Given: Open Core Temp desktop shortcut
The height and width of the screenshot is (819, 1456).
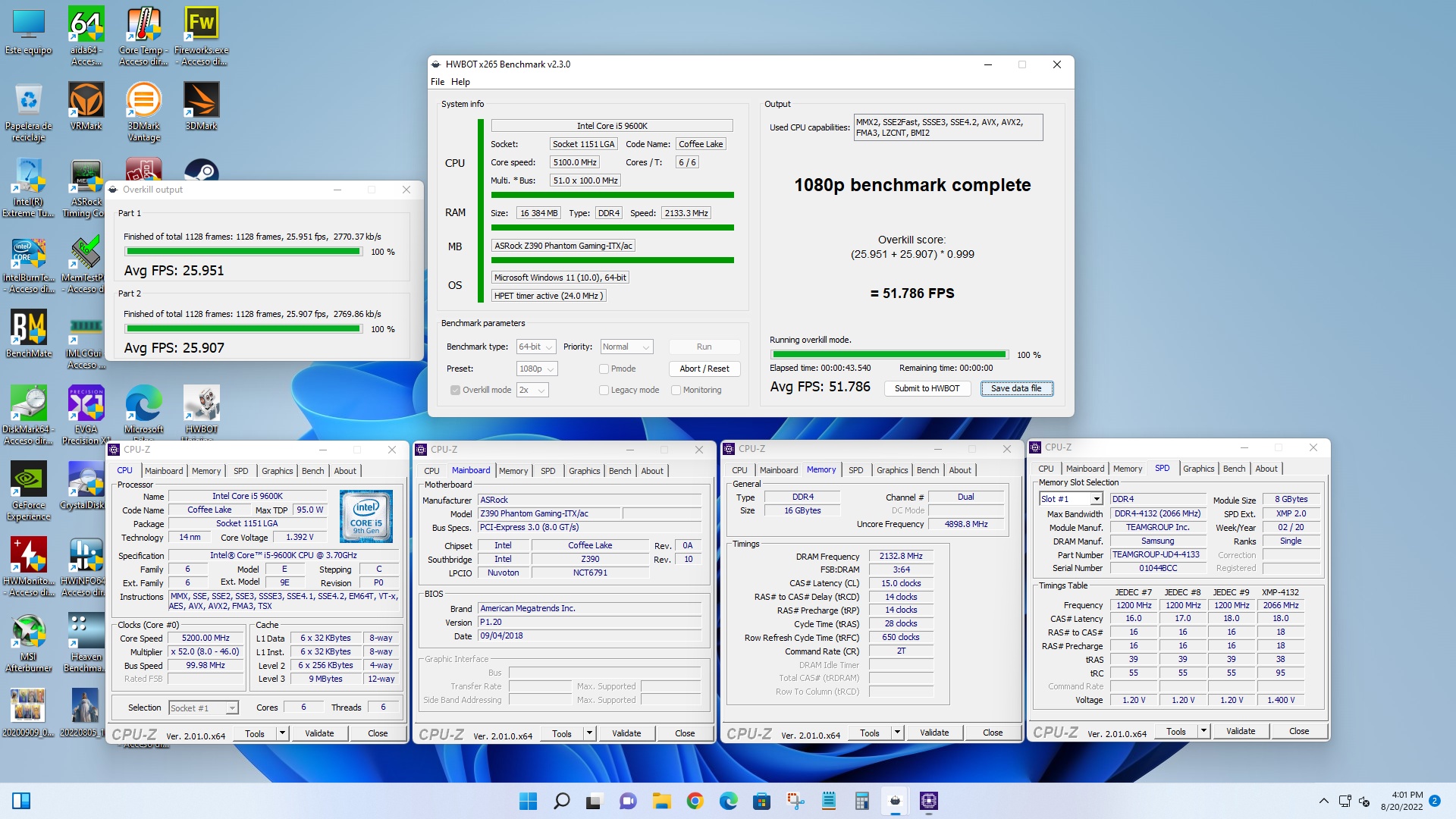Looking at the screenshot, I should 143,36.
